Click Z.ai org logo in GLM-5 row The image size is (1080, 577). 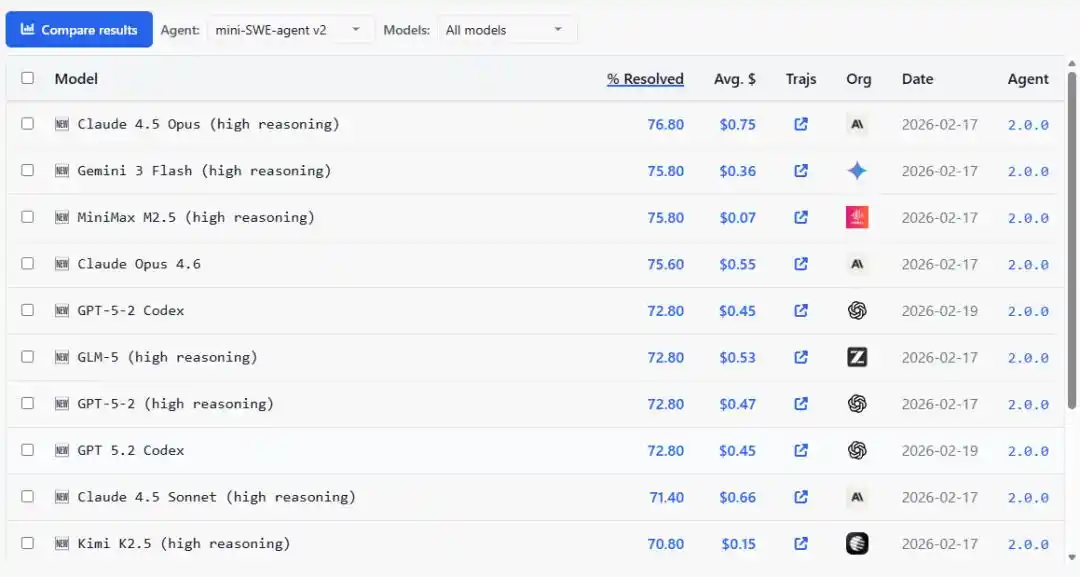[x=857, y=357]
